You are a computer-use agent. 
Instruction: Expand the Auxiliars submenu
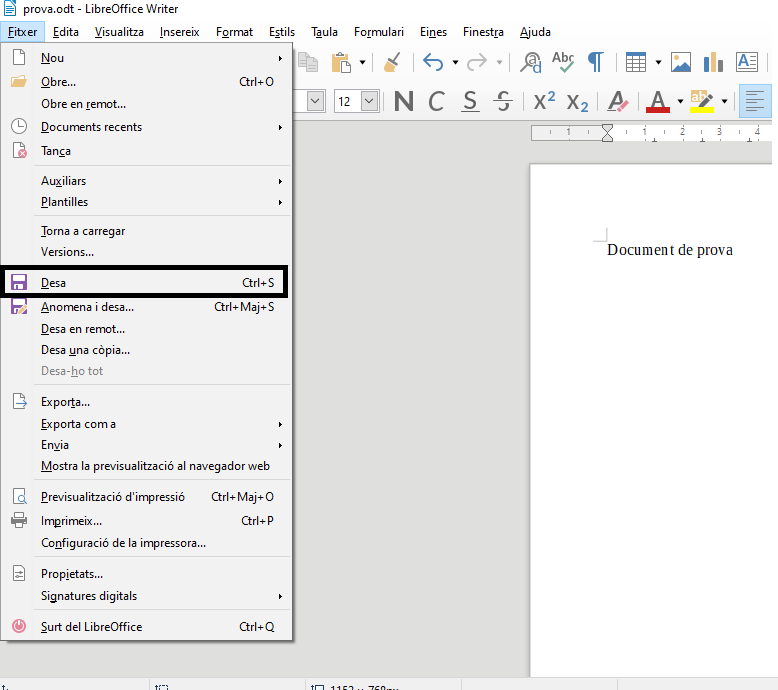coord(147,181)
